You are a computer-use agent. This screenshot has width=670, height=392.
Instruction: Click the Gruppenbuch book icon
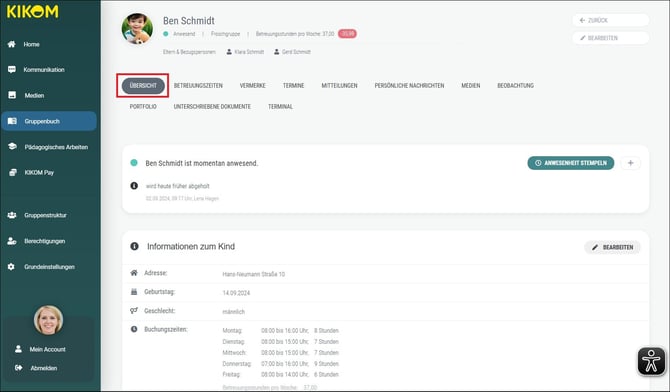[12, 121]
